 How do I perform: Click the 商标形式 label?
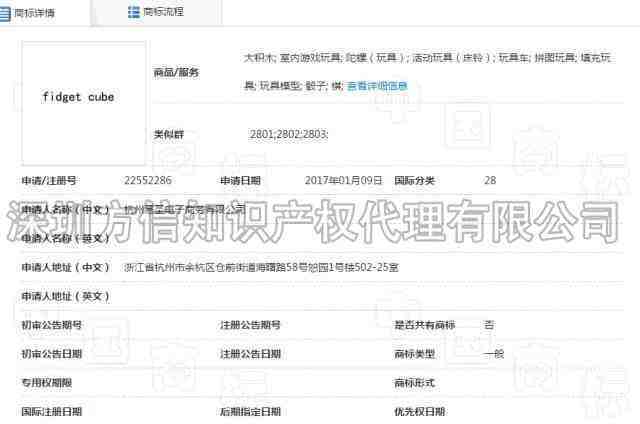point(414,383)
